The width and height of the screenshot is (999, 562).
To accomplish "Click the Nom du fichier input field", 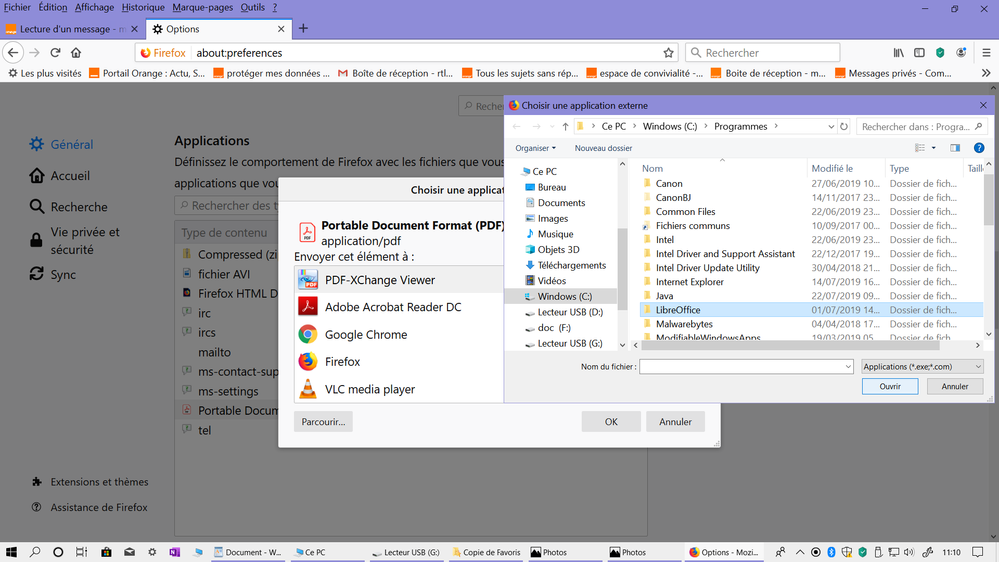I will (742, 366).
